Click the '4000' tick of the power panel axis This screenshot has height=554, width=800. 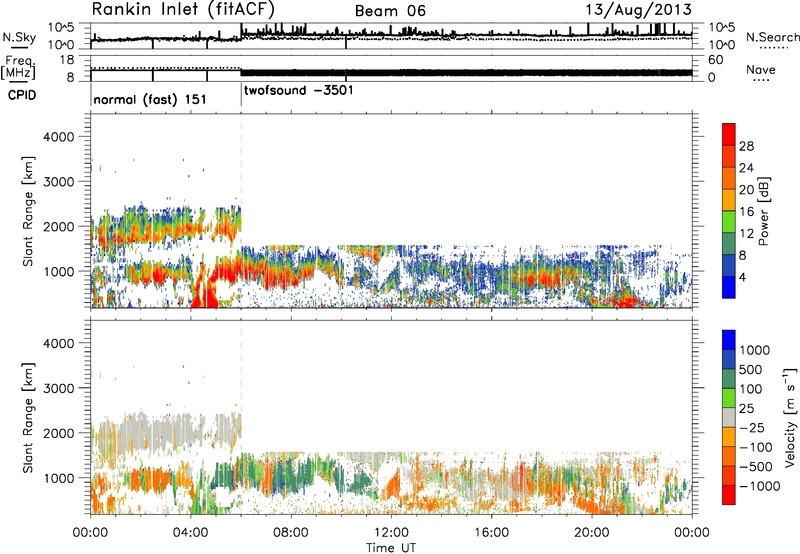tap(59, 137)
